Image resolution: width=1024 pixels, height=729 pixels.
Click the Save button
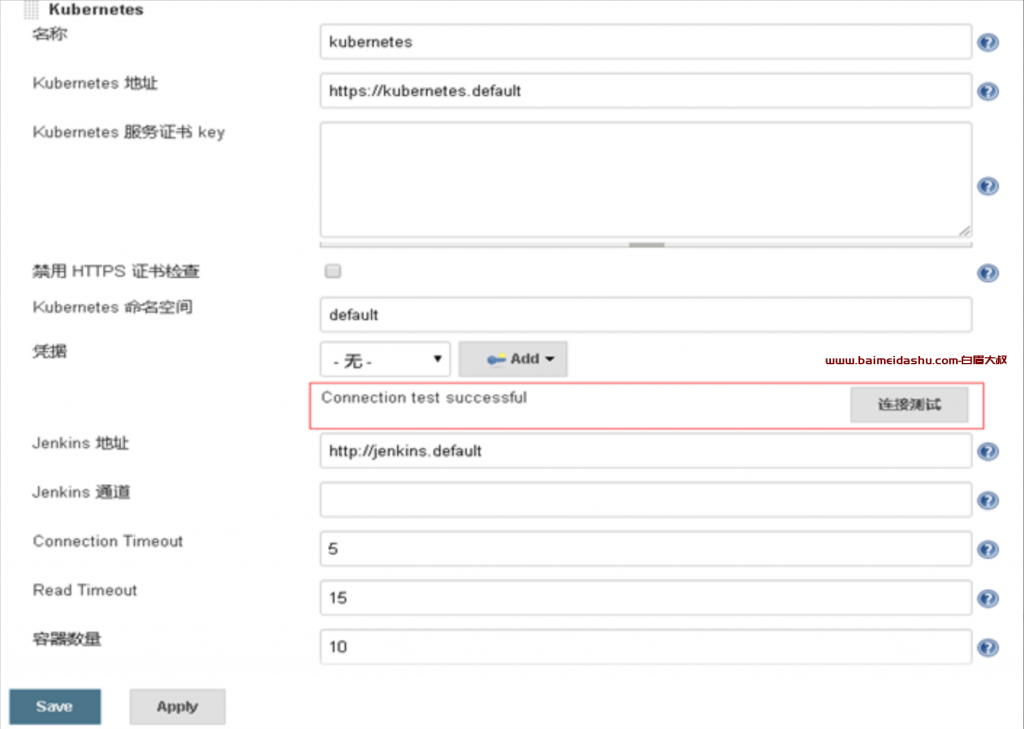click(x=54, y=706)
